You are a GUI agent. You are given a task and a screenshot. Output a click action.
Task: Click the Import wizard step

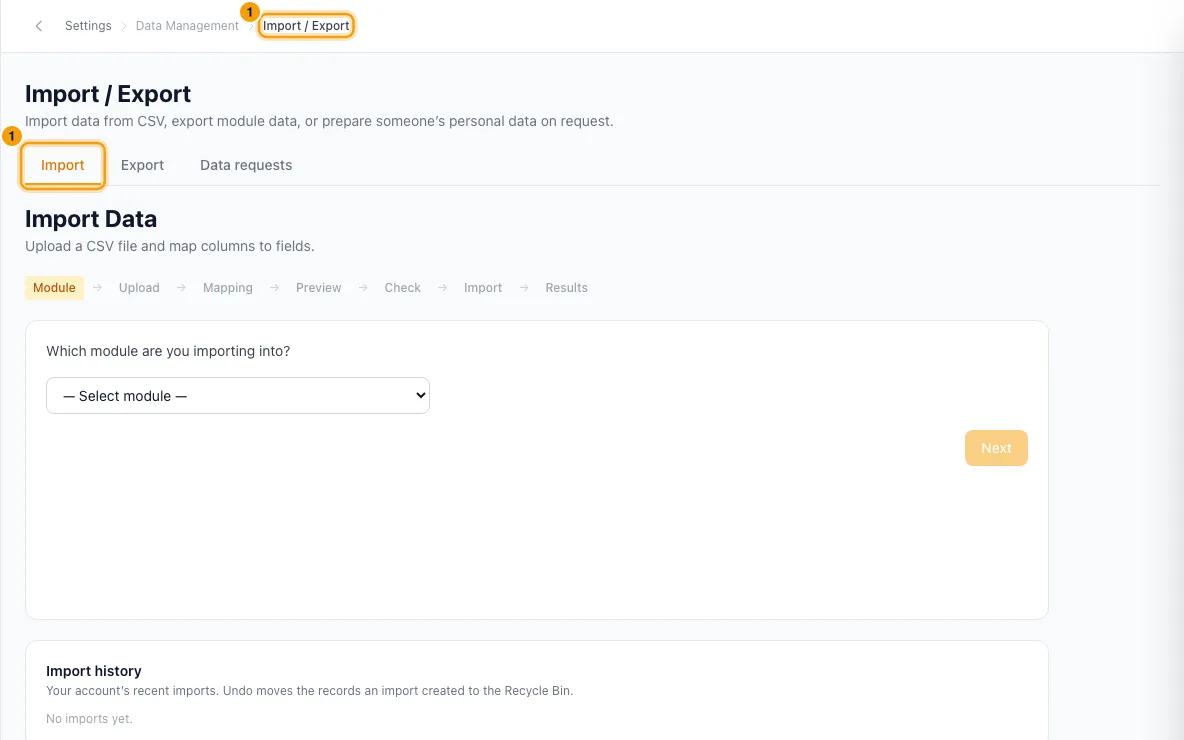[483, 288]
